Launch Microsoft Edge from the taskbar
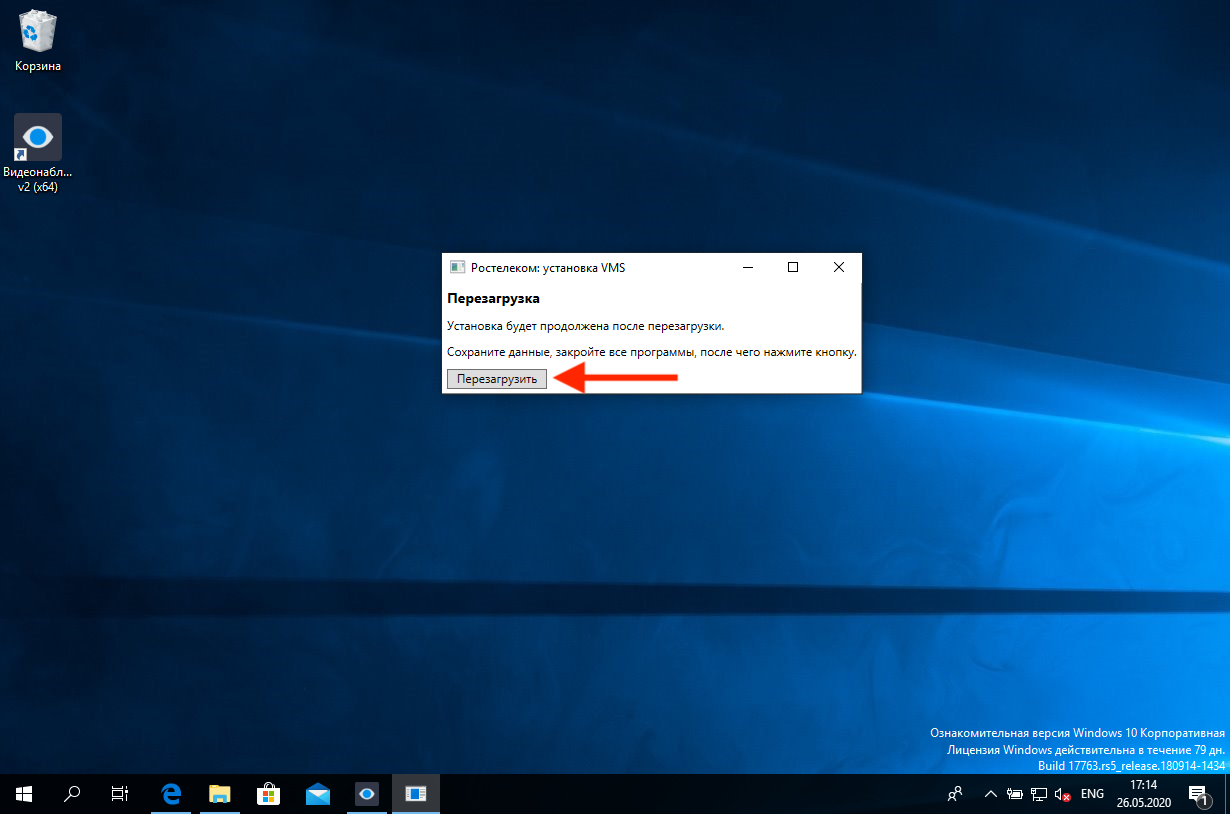Image resolution: width=1230 pixels, height=814 pixels. (x=171, y=794)
